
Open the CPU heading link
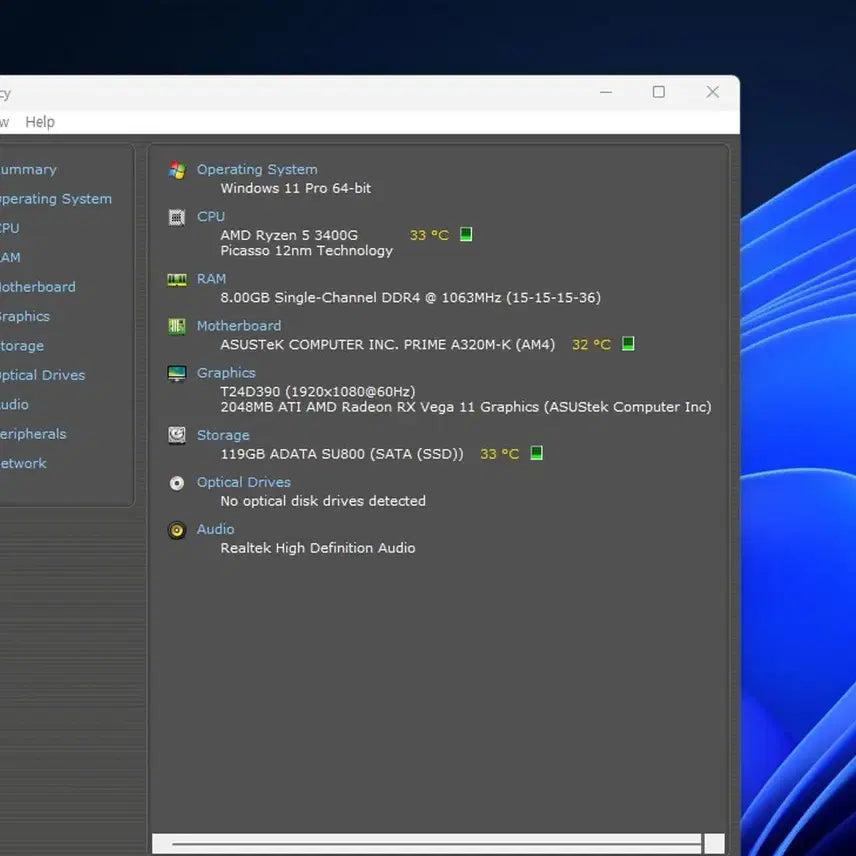tap(211, 216)
